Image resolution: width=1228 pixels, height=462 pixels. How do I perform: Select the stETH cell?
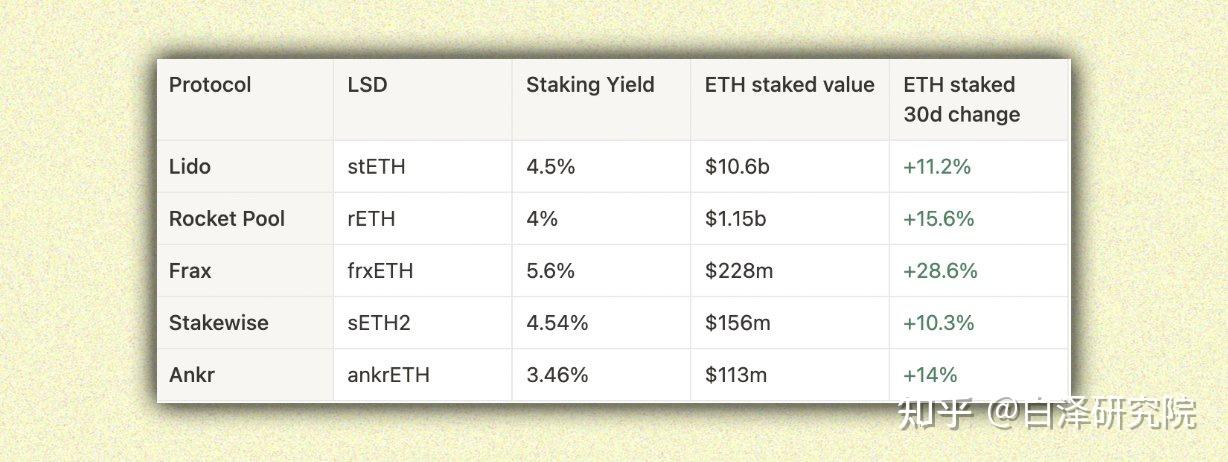coord(376,167)
